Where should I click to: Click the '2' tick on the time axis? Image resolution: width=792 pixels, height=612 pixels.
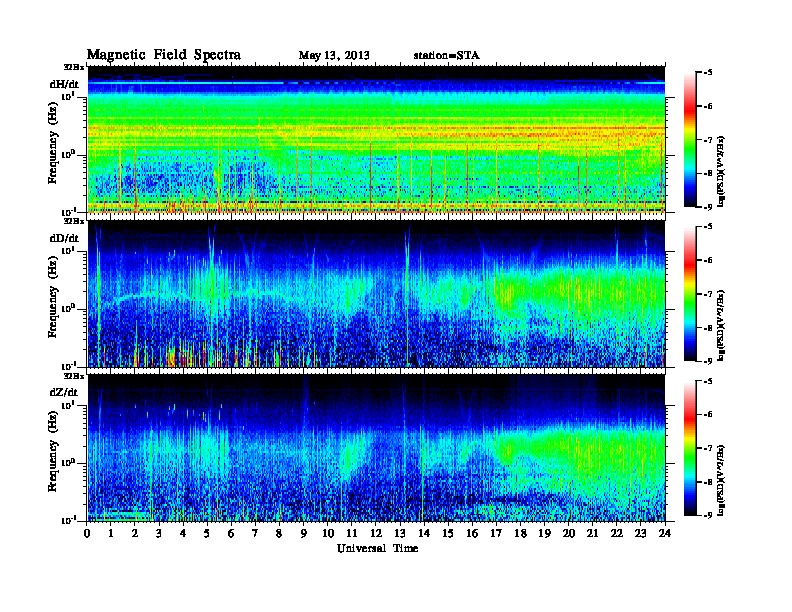(x=135, y=534)
